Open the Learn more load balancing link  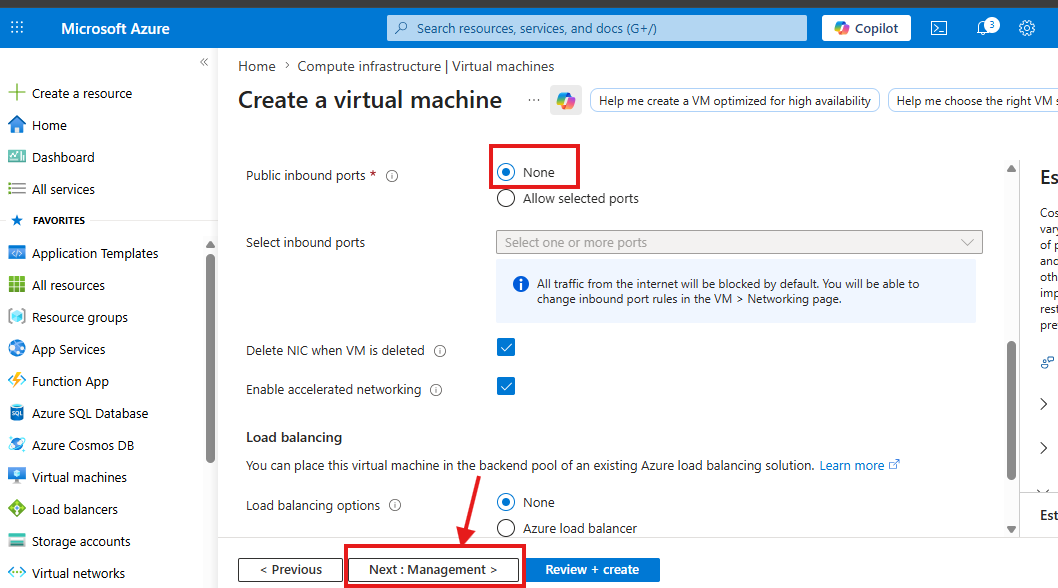[x=859, y=465]
